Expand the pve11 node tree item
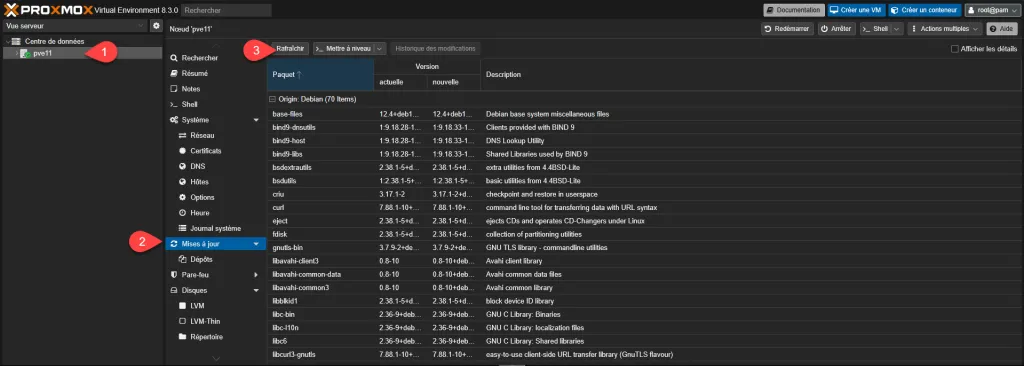Viewport: 1024px width, 366px height. pyautogui.click(x=16, y=53)
